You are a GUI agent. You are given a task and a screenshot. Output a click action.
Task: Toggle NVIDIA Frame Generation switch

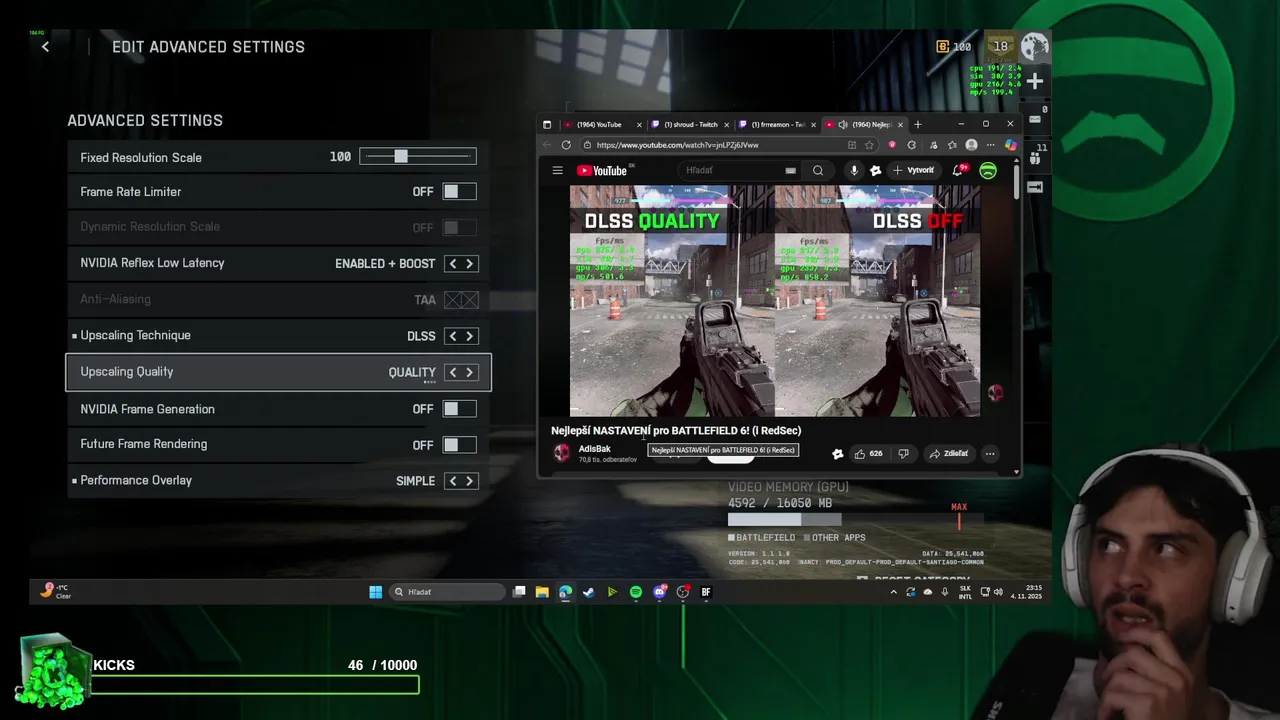point(460,409)
